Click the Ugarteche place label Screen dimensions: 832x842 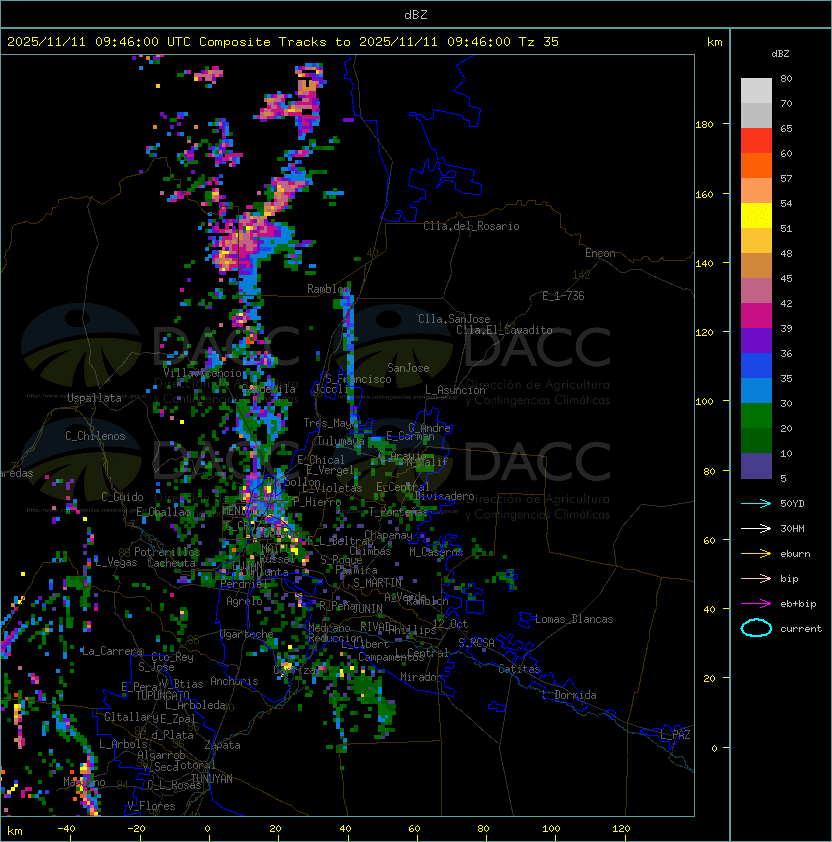click(247, 634)
